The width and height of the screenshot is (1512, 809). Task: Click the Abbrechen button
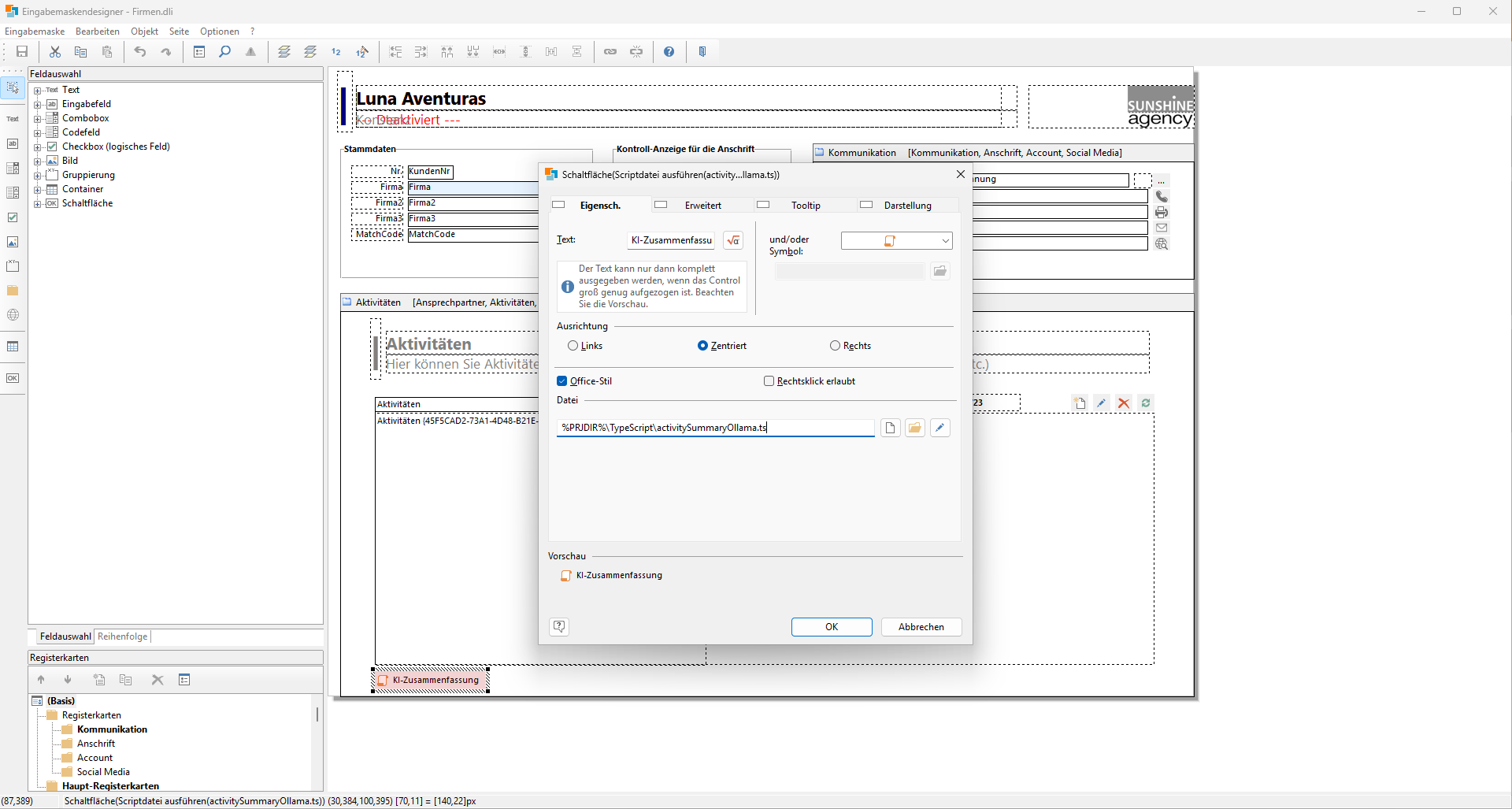click(921, 627)
